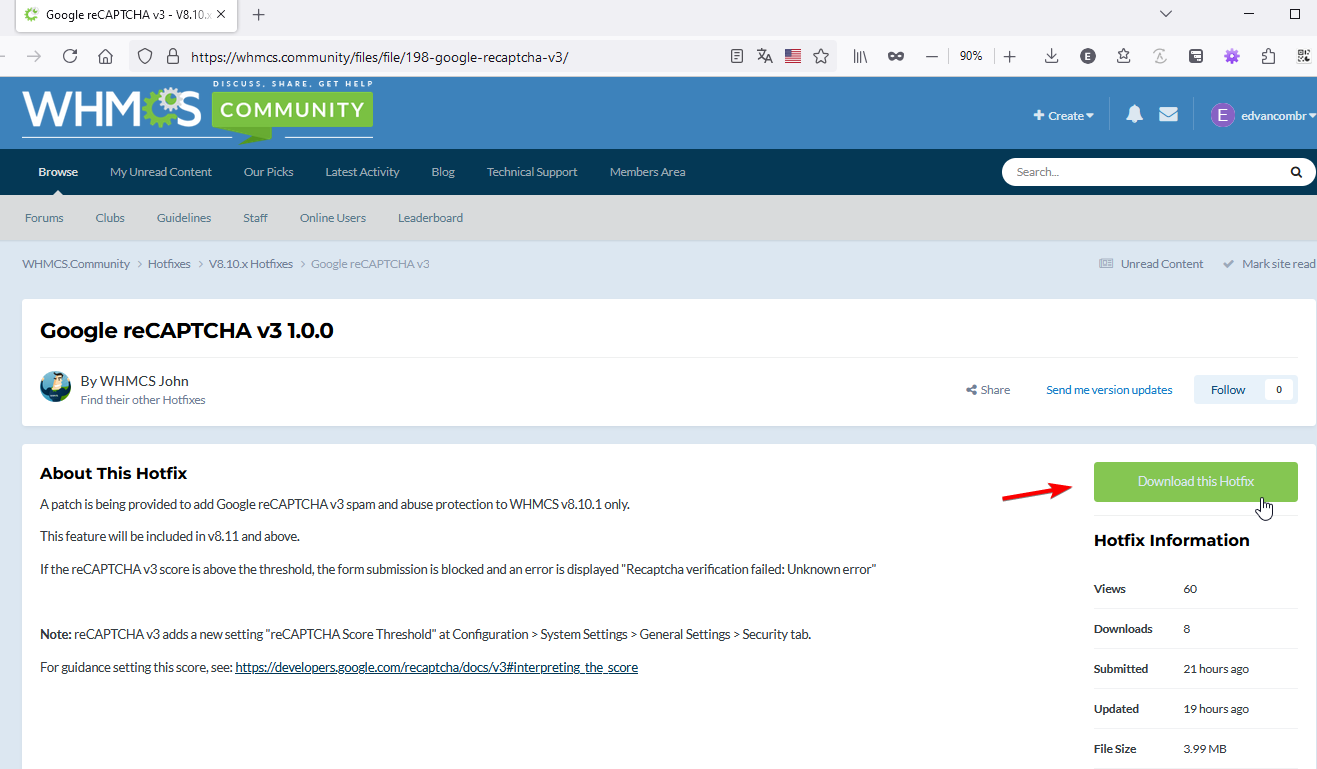View site security padlock info
The width and height of the screenshot is (1317, 769).
[172, 57]
